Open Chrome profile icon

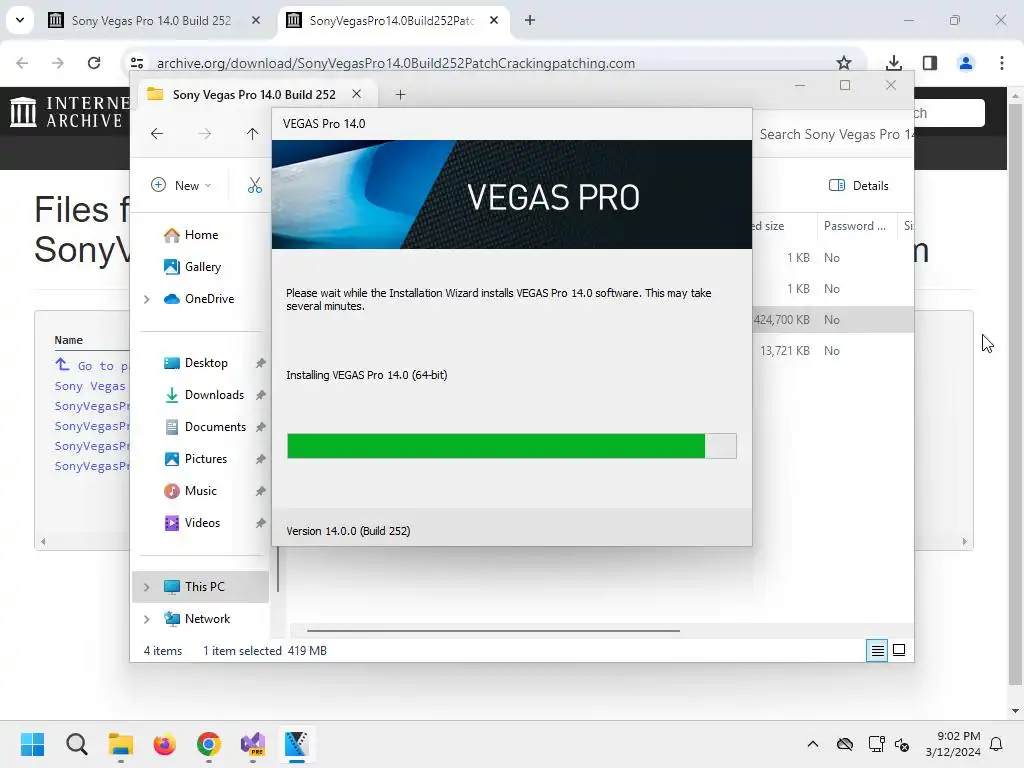[x=966, y=63]
